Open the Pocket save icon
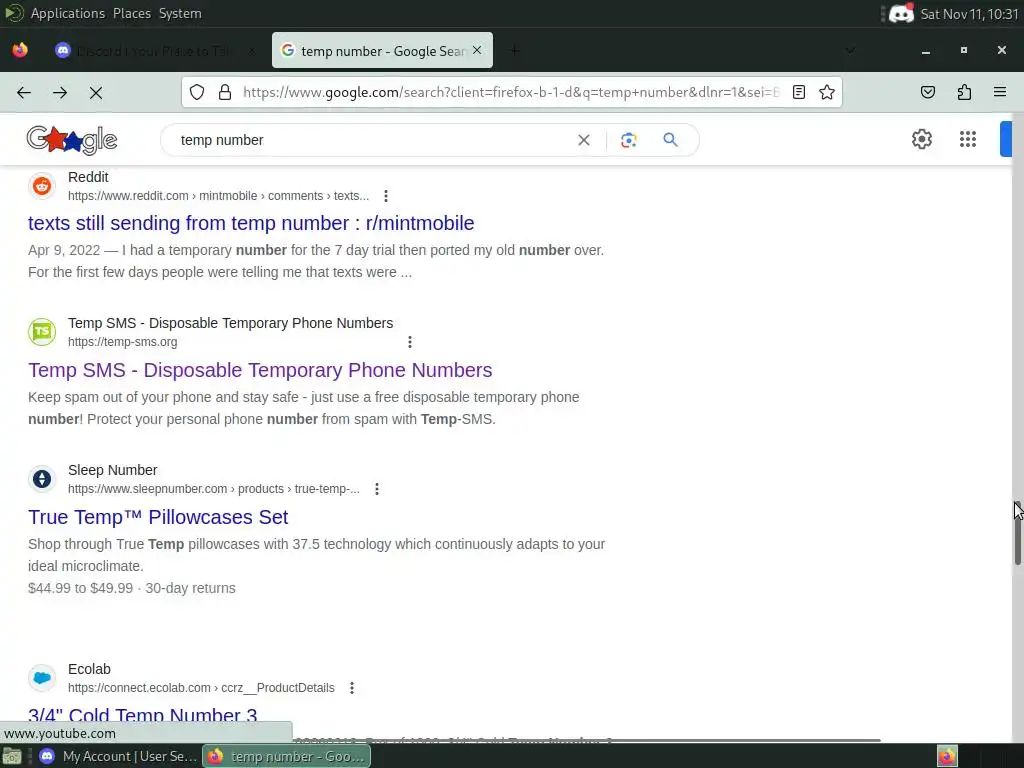Viewport: 1024px width, 768px height. tap(927, 92)
